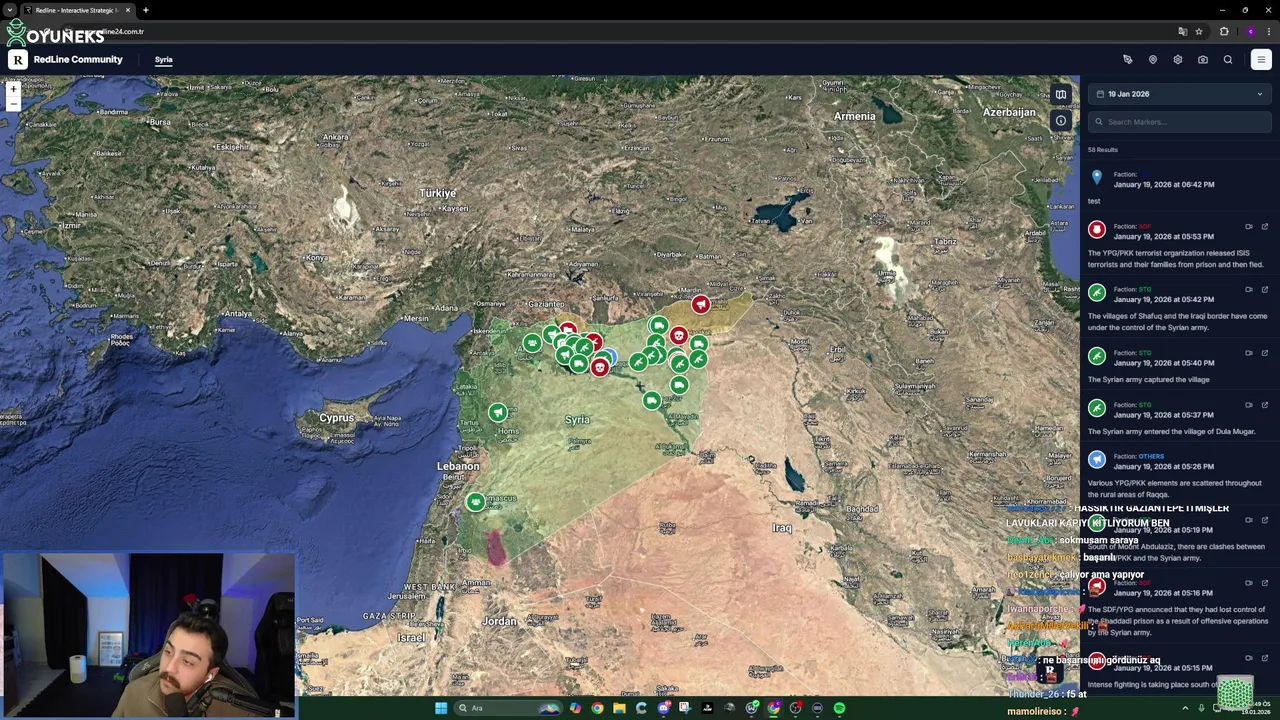
Task: Open external link for the 05:40 PM entry
Action: (1265, 353)
